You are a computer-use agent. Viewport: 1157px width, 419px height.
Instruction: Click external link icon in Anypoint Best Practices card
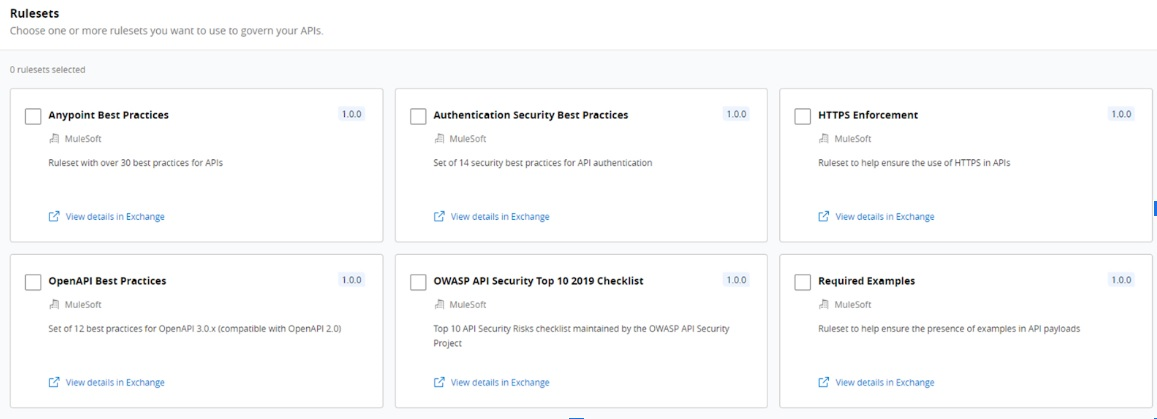(x=54, y=216)
